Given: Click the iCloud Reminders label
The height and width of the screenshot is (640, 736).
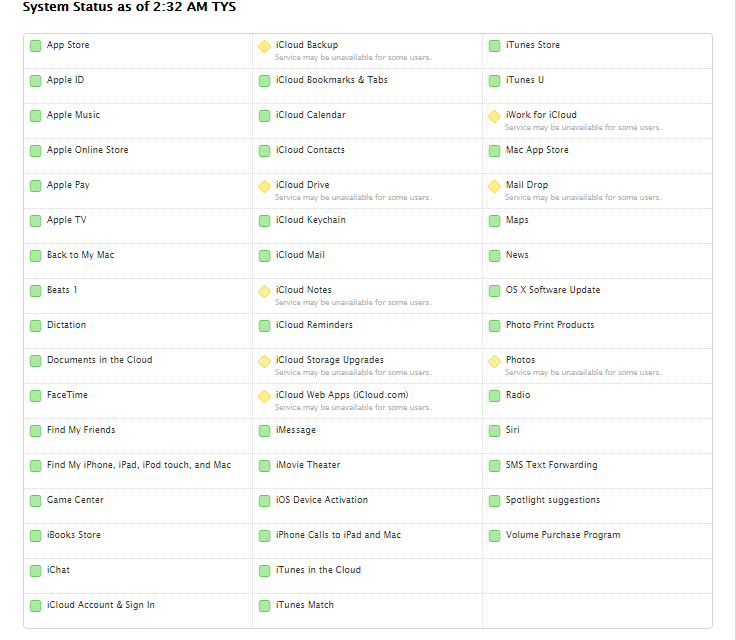Looking at the screenshot, I should 314,325.
